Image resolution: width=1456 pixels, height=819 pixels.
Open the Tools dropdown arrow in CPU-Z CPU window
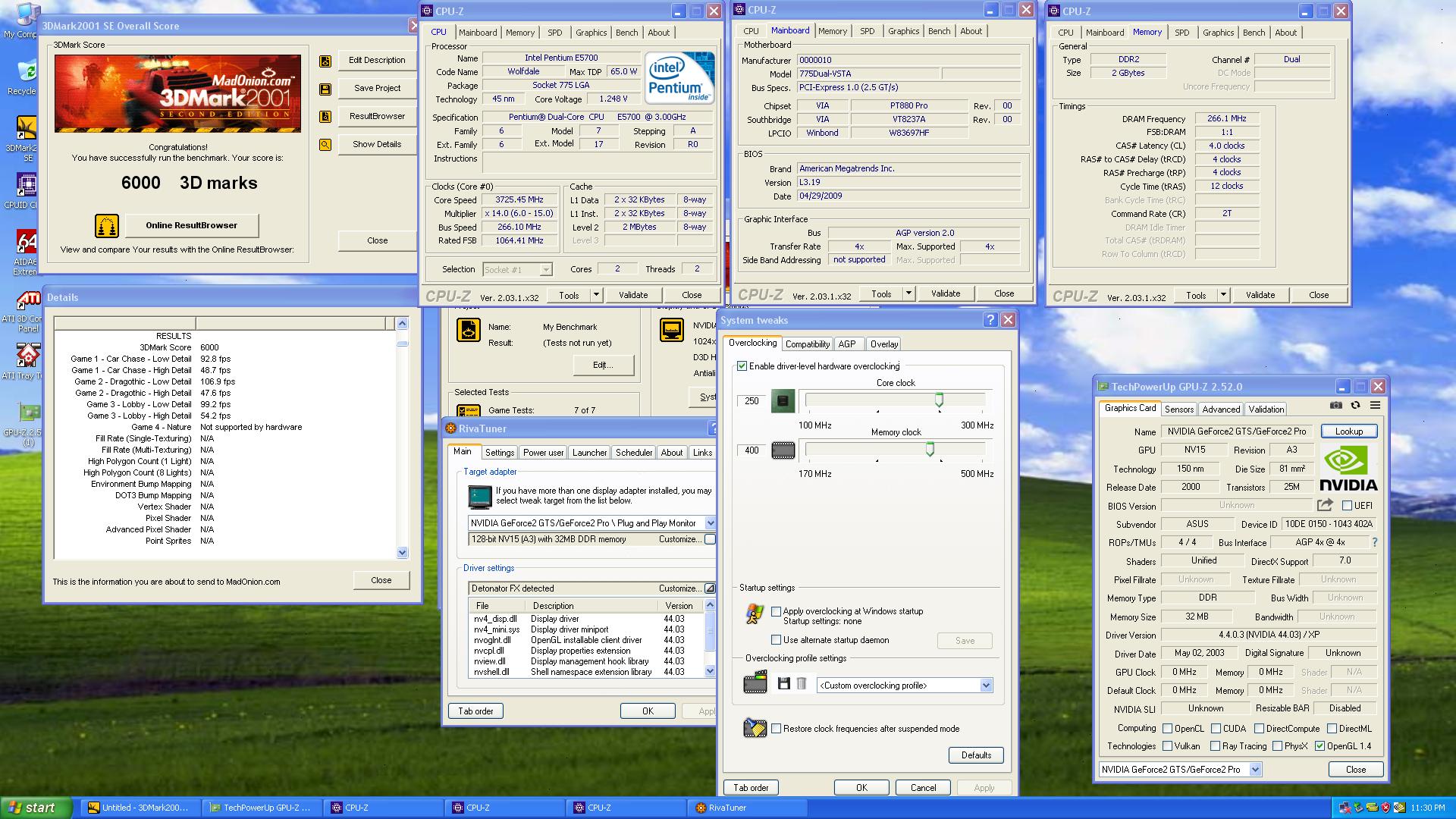596,295
